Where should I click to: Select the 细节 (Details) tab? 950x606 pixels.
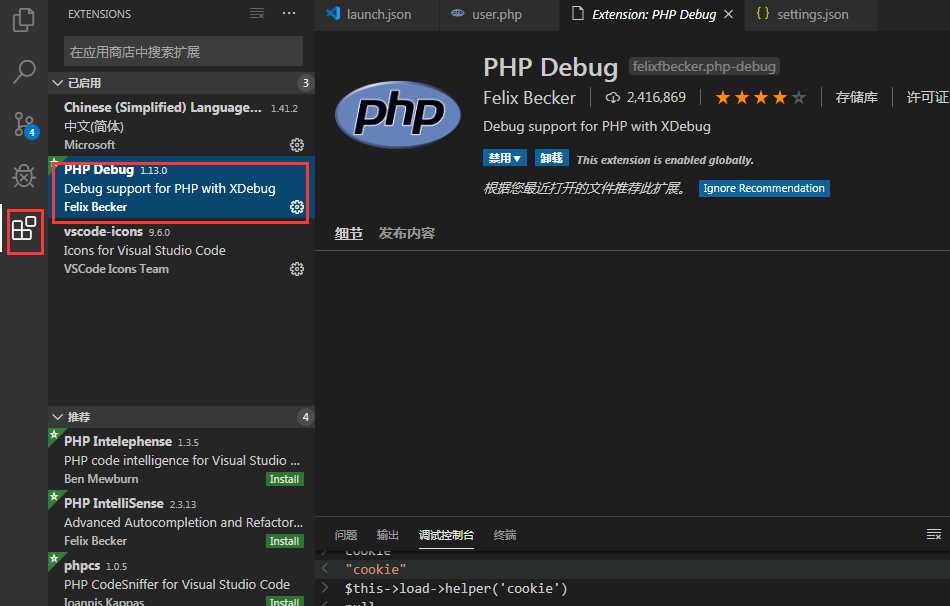point(348,233)
